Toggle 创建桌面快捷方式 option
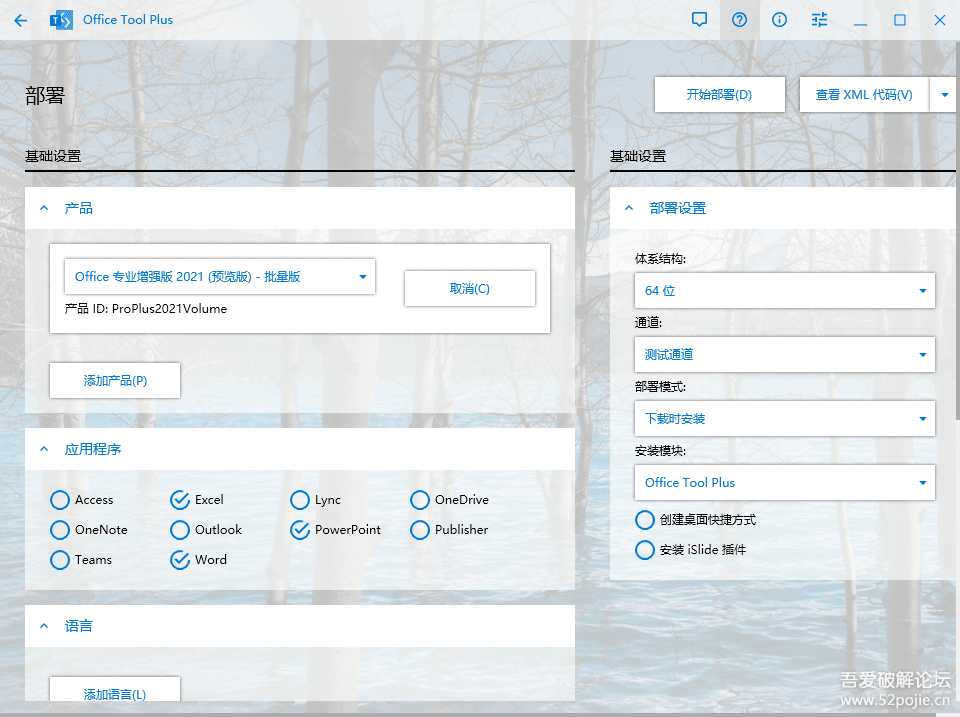Screen dimensions: 960x717 [645, 520]
